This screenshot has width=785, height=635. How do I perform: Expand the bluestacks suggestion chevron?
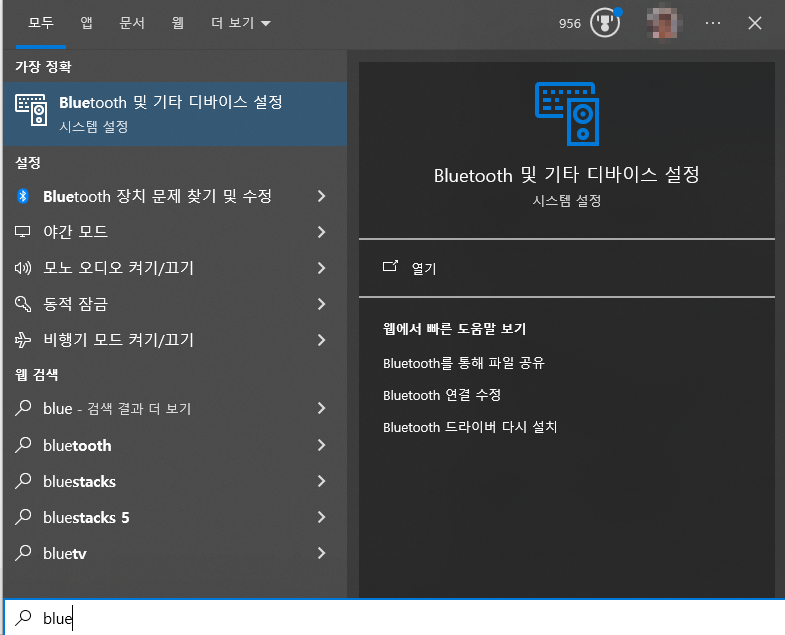click(321, 481)
